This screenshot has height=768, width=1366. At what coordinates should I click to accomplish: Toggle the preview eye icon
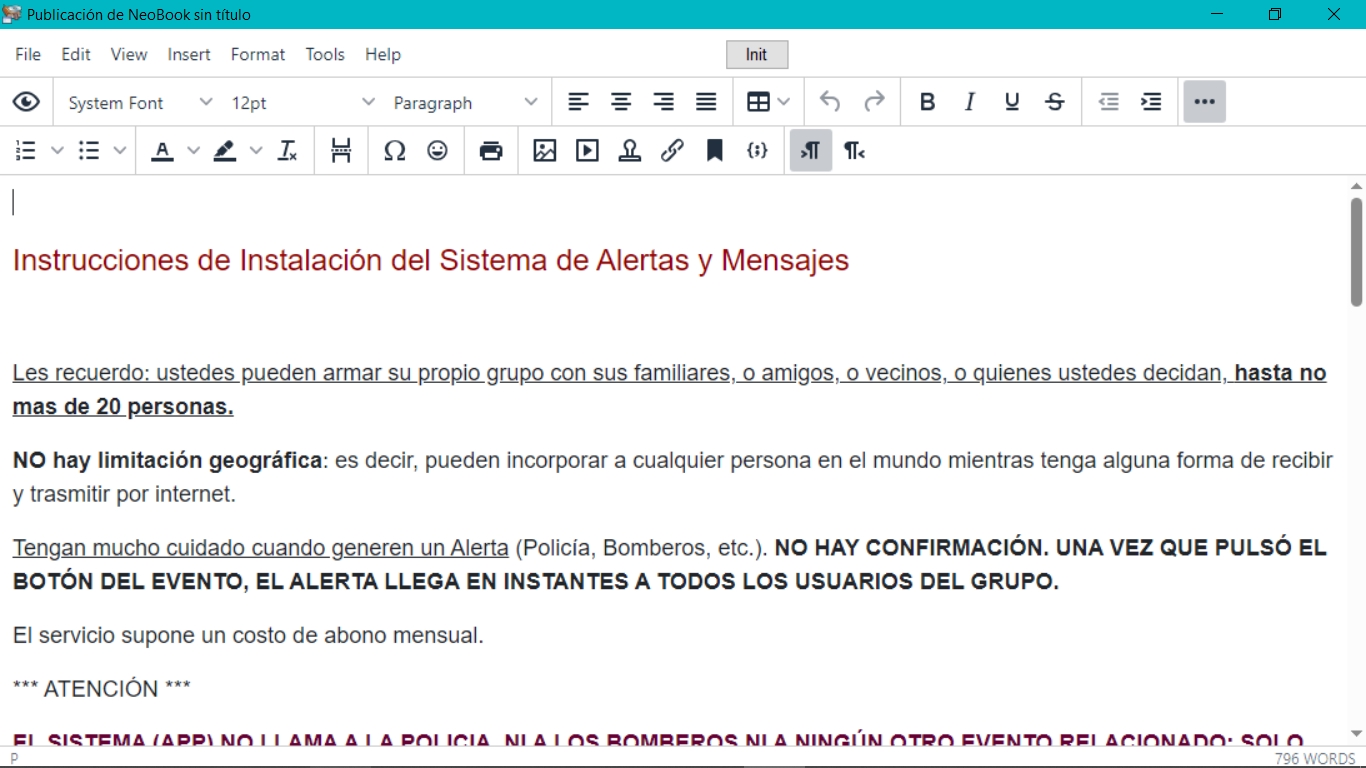click(x=26, y=102)
